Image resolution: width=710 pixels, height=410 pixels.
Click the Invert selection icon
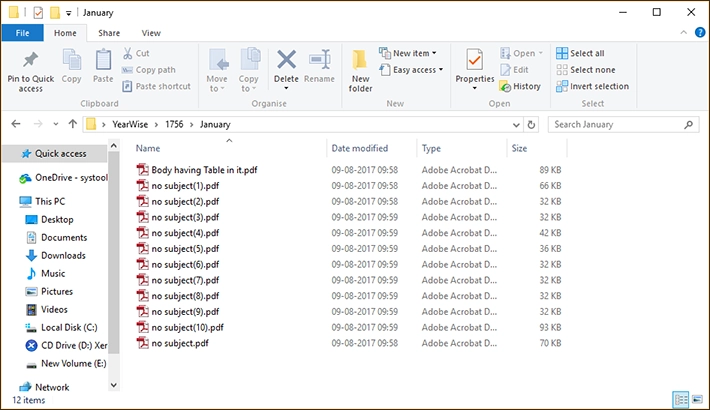pyautogui.click(x=561, y=86)
